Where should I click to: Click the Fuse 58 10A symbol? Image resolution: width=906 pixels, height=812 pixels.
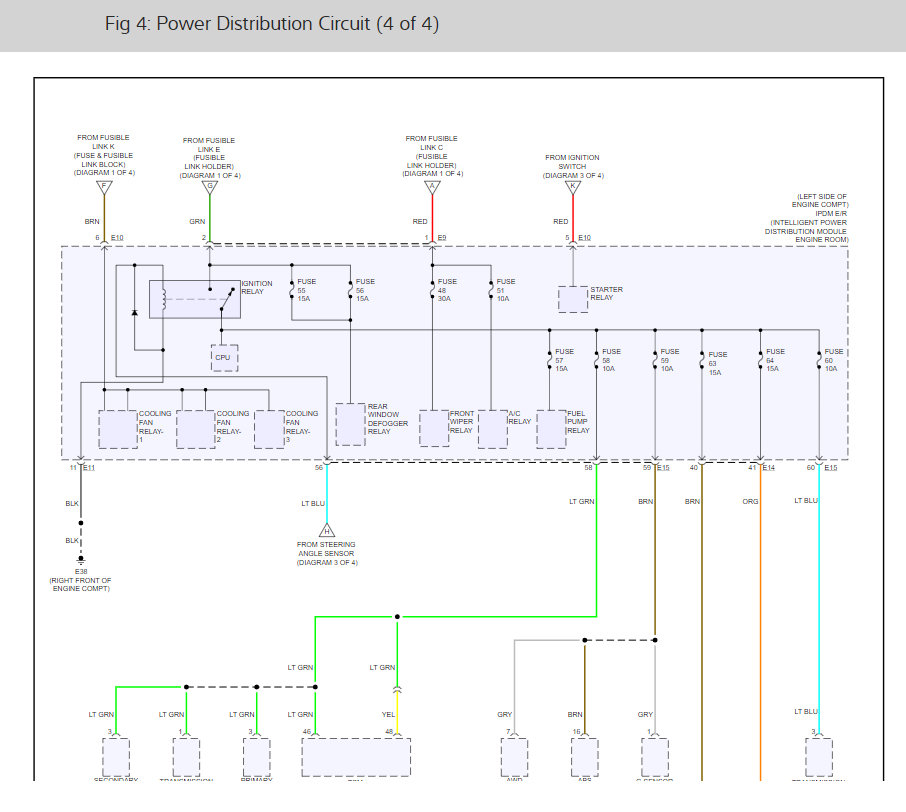point(596,360)
